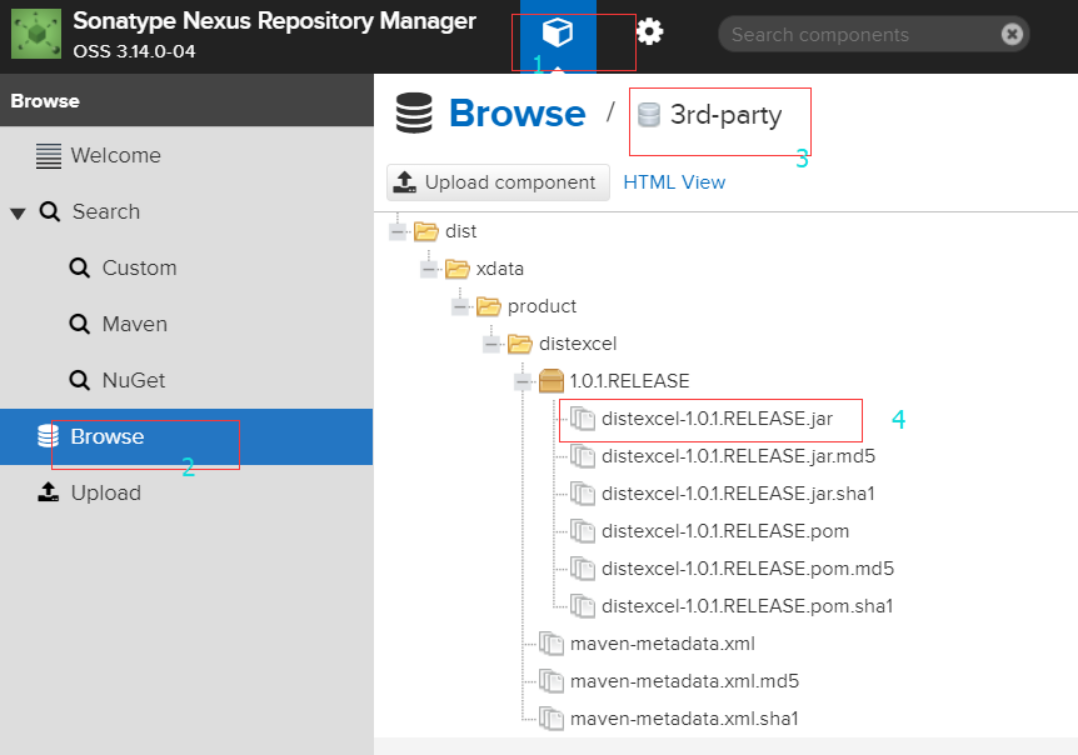Click the open folder icon for xdata

point(457,269)
